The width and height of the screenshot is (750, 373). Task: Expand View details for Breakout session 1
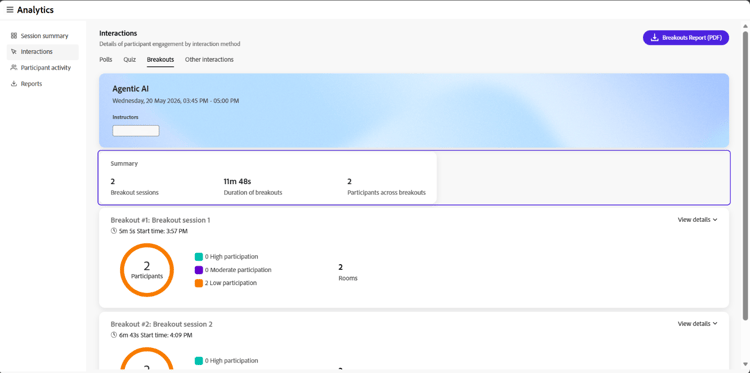pos(697,219)
